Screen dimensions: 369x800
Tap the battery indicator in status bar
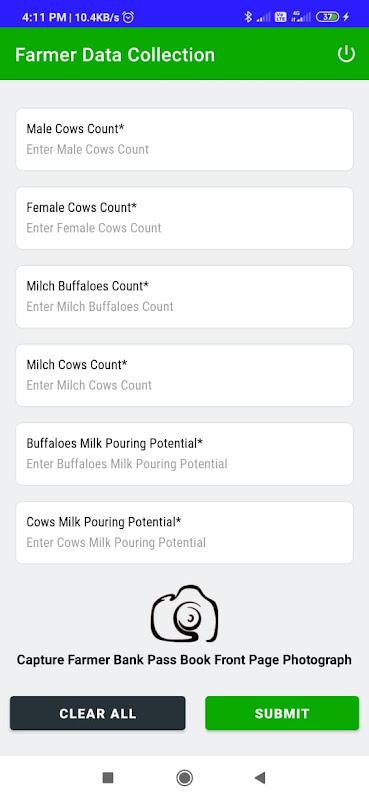pos(328,17)
